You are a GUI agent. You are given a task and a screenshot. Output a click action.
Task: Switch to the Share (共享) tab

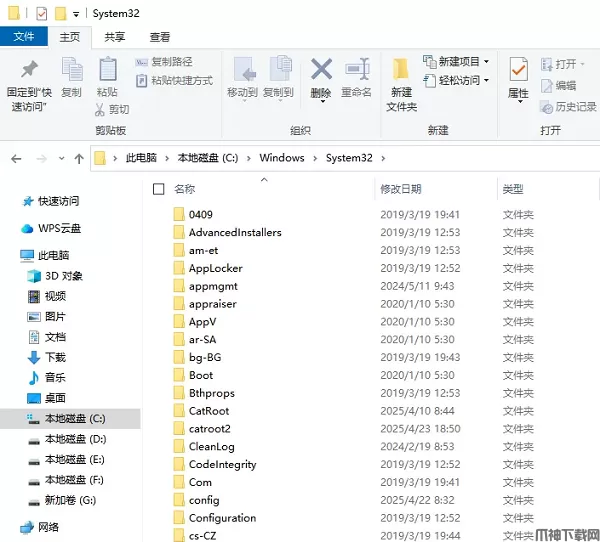point(114,37)
